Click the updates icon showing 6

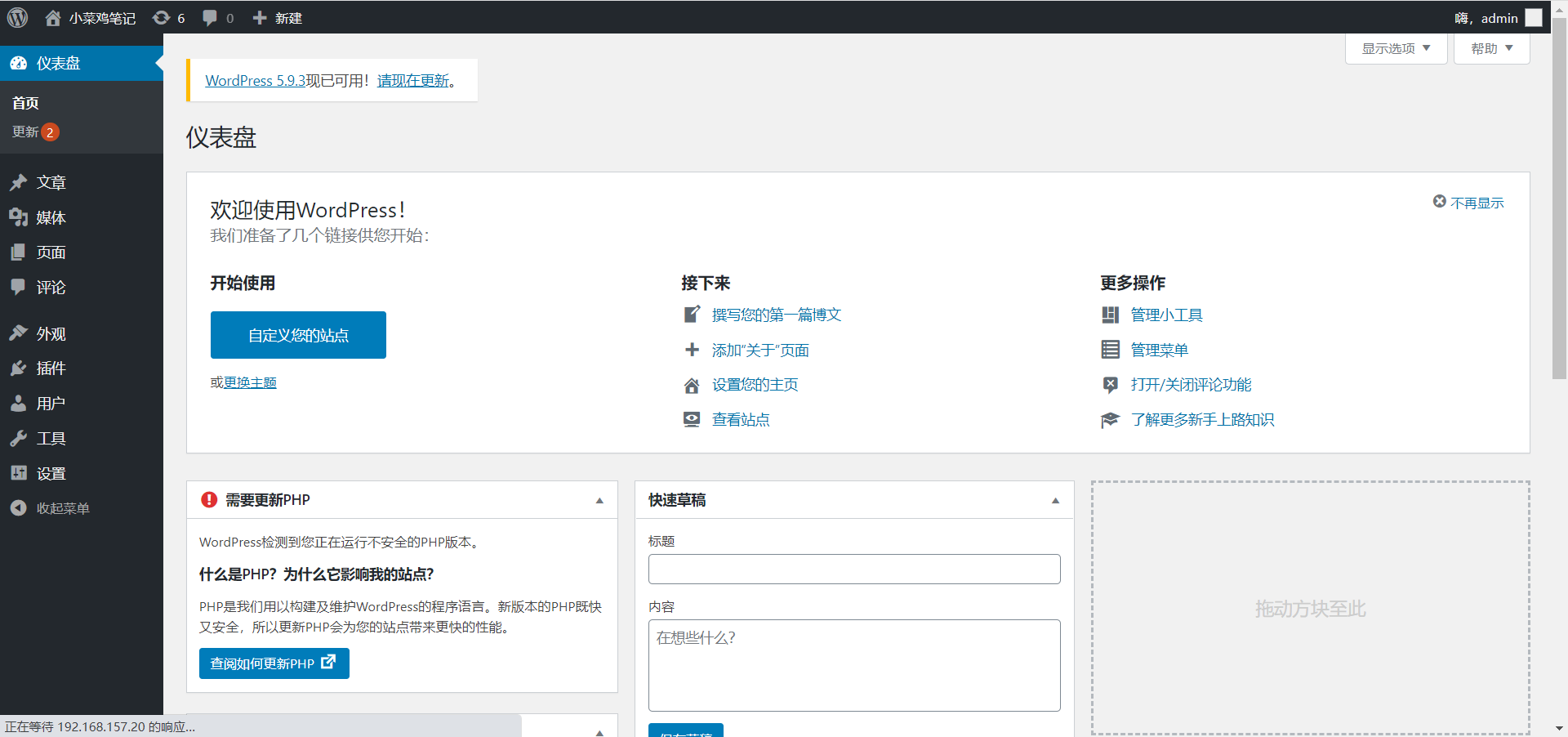[161, 18]
